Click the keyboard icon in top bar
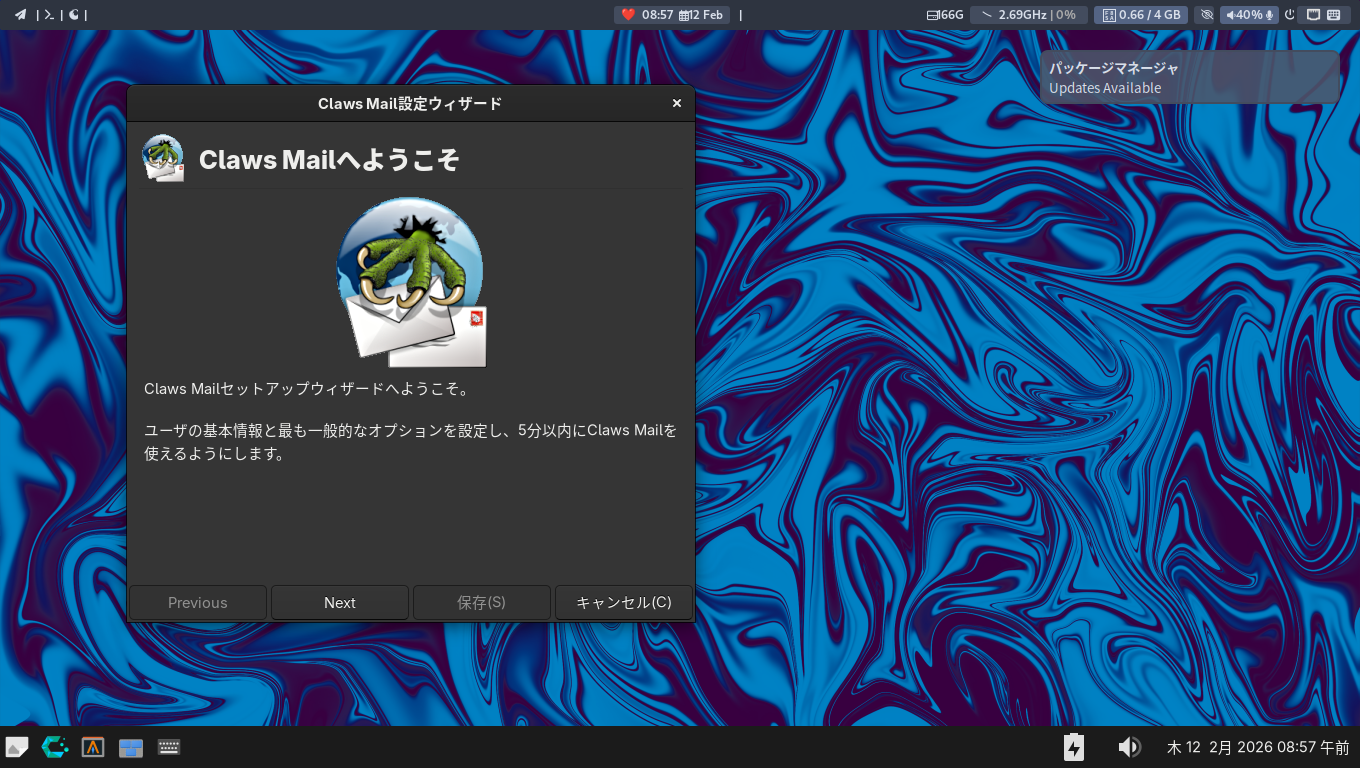 coord(1334,15)
